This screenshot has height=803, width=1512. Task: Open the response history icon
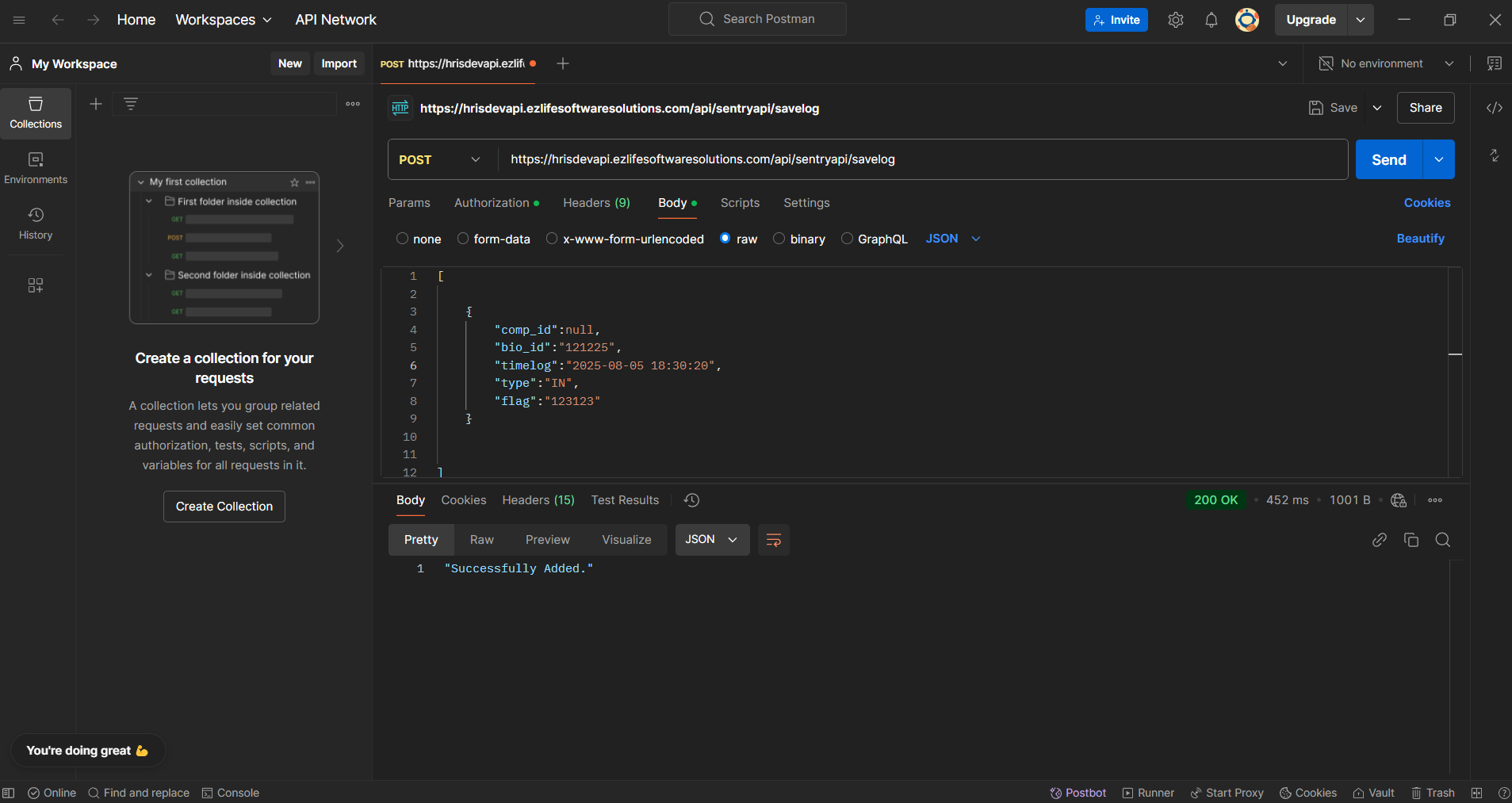pyautogui.click(x=691, y=500)
